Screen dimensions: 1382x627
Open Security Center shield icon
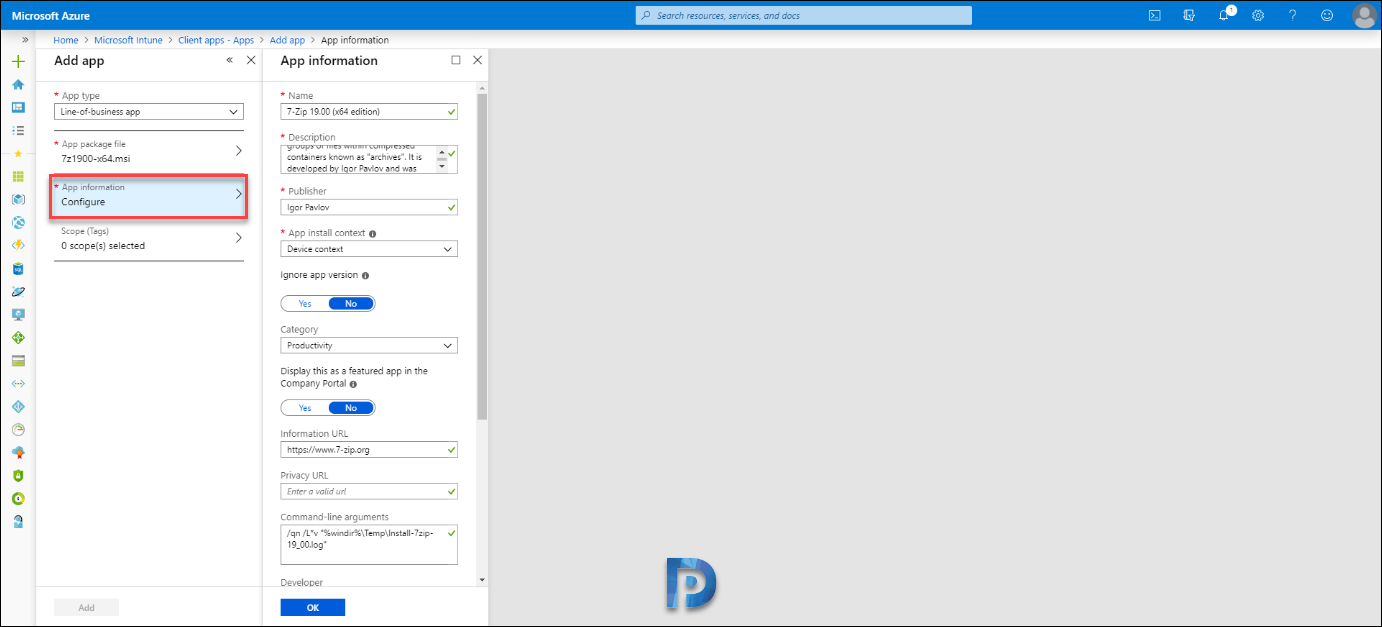tap(18, 475)
